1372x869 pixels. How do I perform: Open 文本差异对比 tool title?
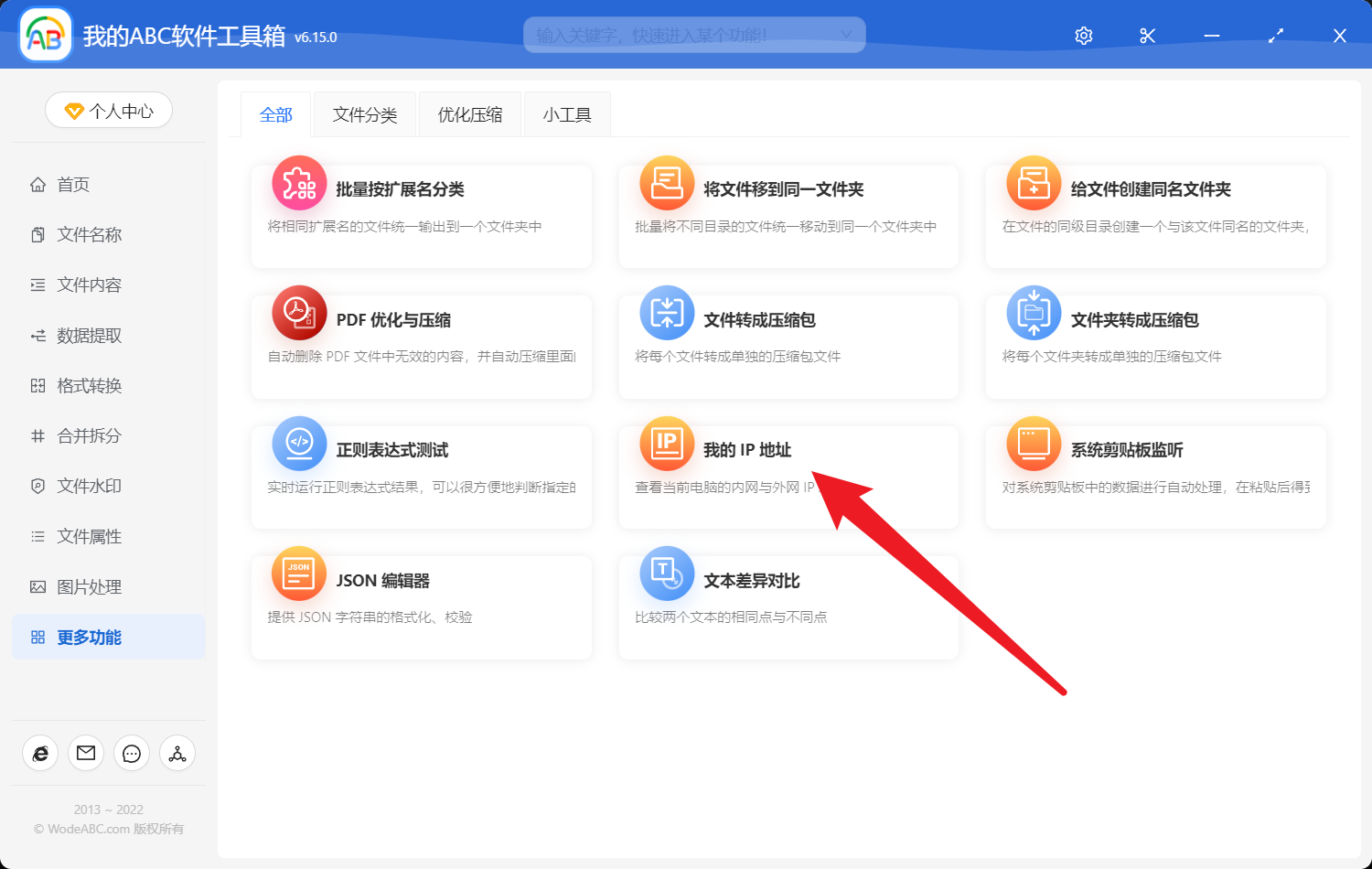tap(752, 581)
